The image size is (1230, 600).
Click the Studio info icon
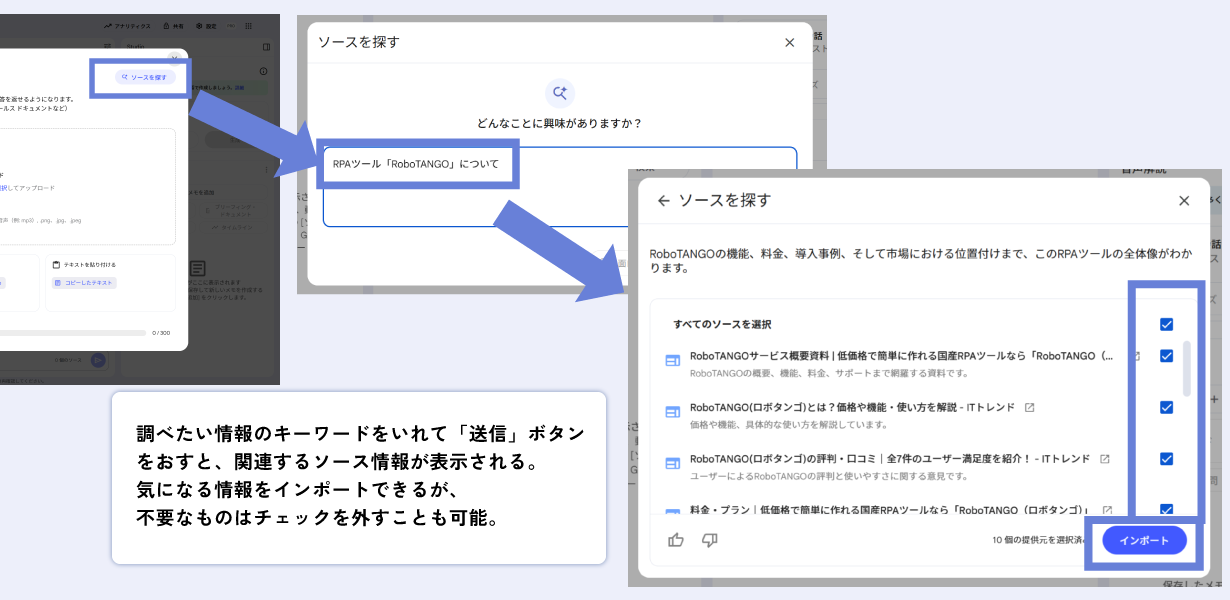(264, 71)
